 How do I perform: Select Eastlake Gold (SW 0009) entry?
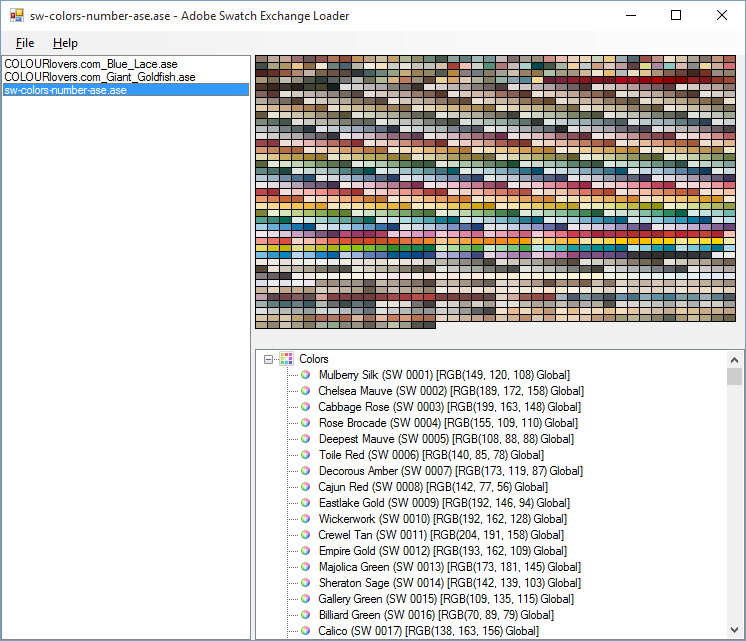(444, 503)
